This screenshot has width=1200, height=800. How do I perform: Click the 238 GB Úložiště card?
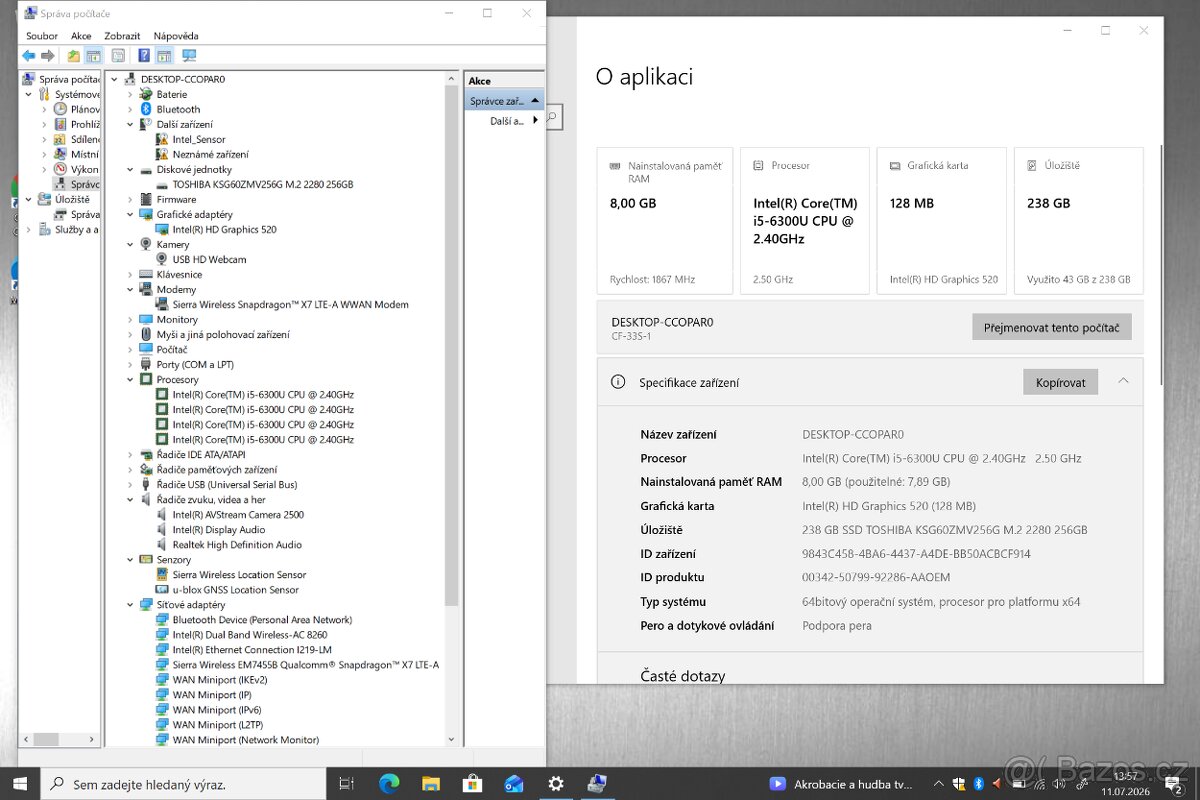coord(1078,221)
